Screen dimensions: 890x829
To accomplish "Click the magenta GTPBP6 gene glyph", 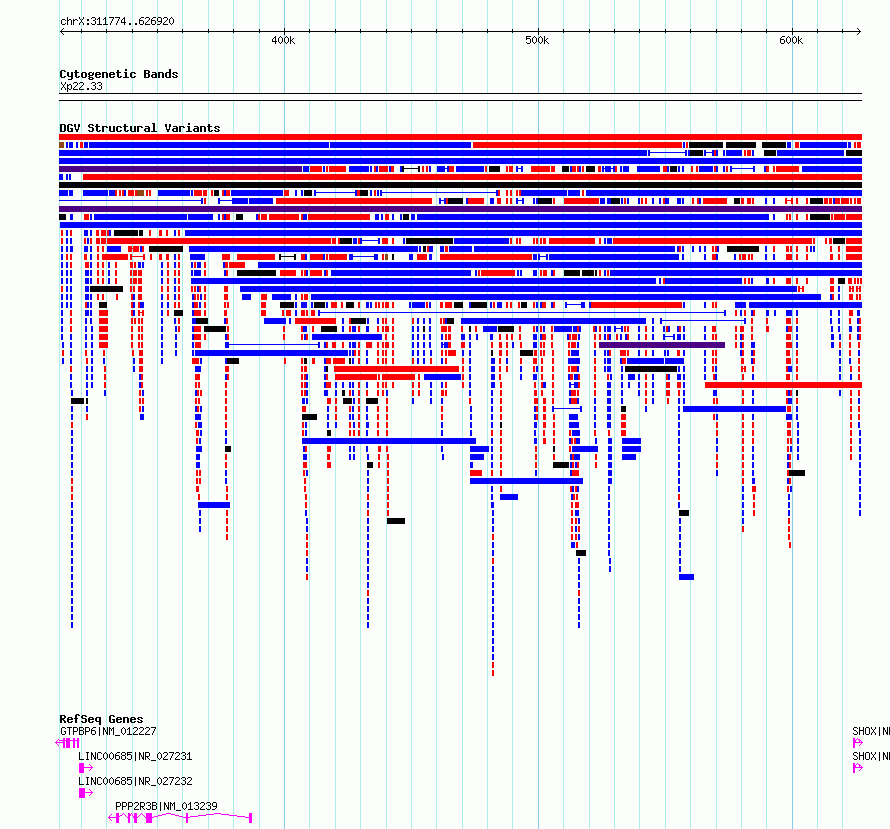I will click(68, 743).
